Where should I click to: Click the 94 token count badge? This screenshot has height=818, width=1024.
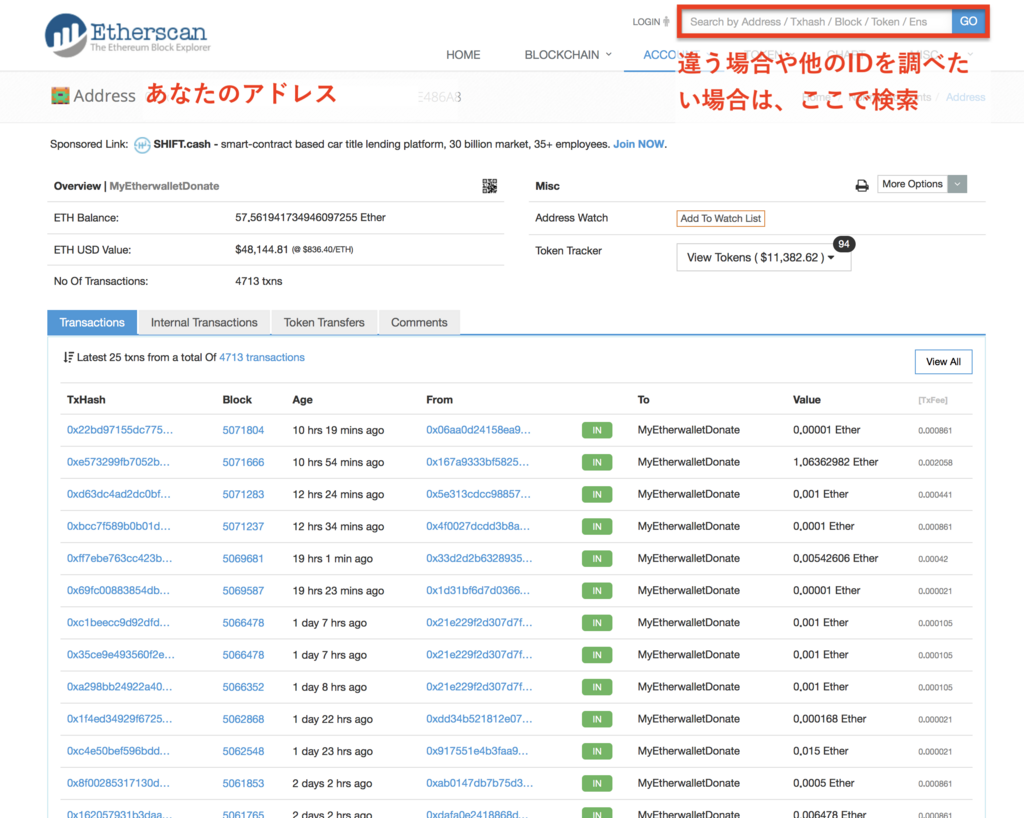click(844, 244)
